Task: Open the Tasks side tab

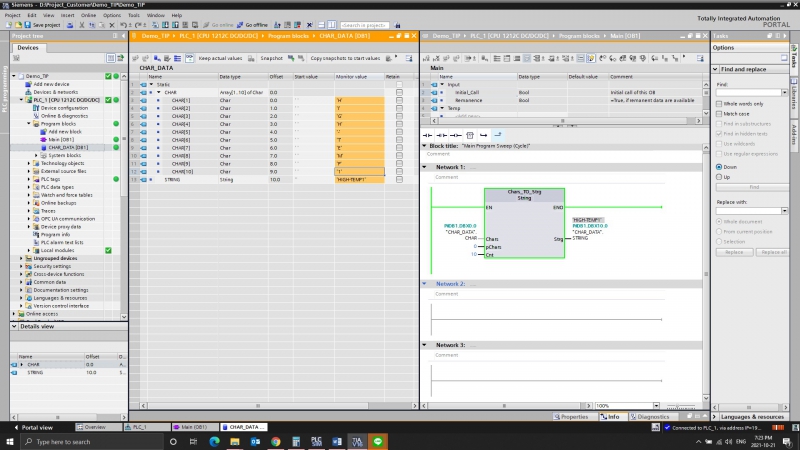Action: tap(794, 57)
